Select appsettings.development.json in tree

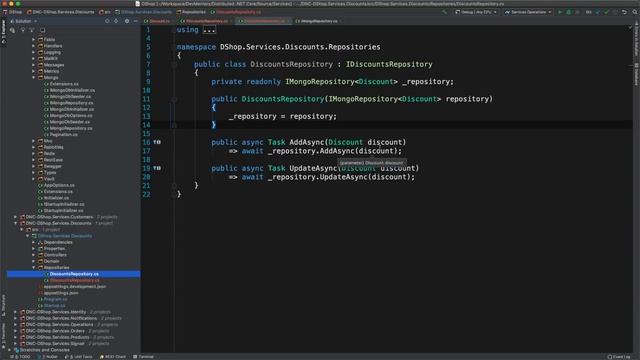coord(75,287)
